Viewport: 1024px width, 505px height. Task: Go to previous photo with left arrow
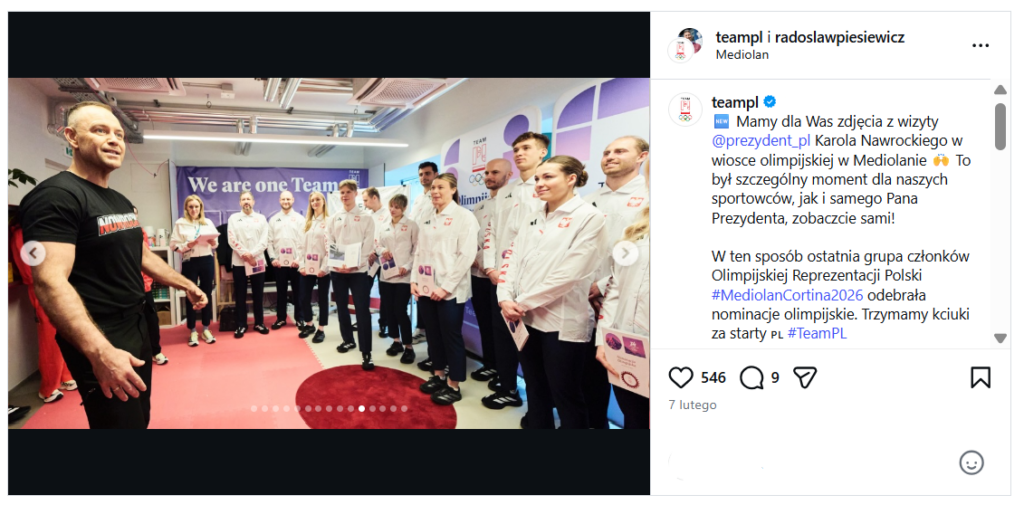(33, 253)
